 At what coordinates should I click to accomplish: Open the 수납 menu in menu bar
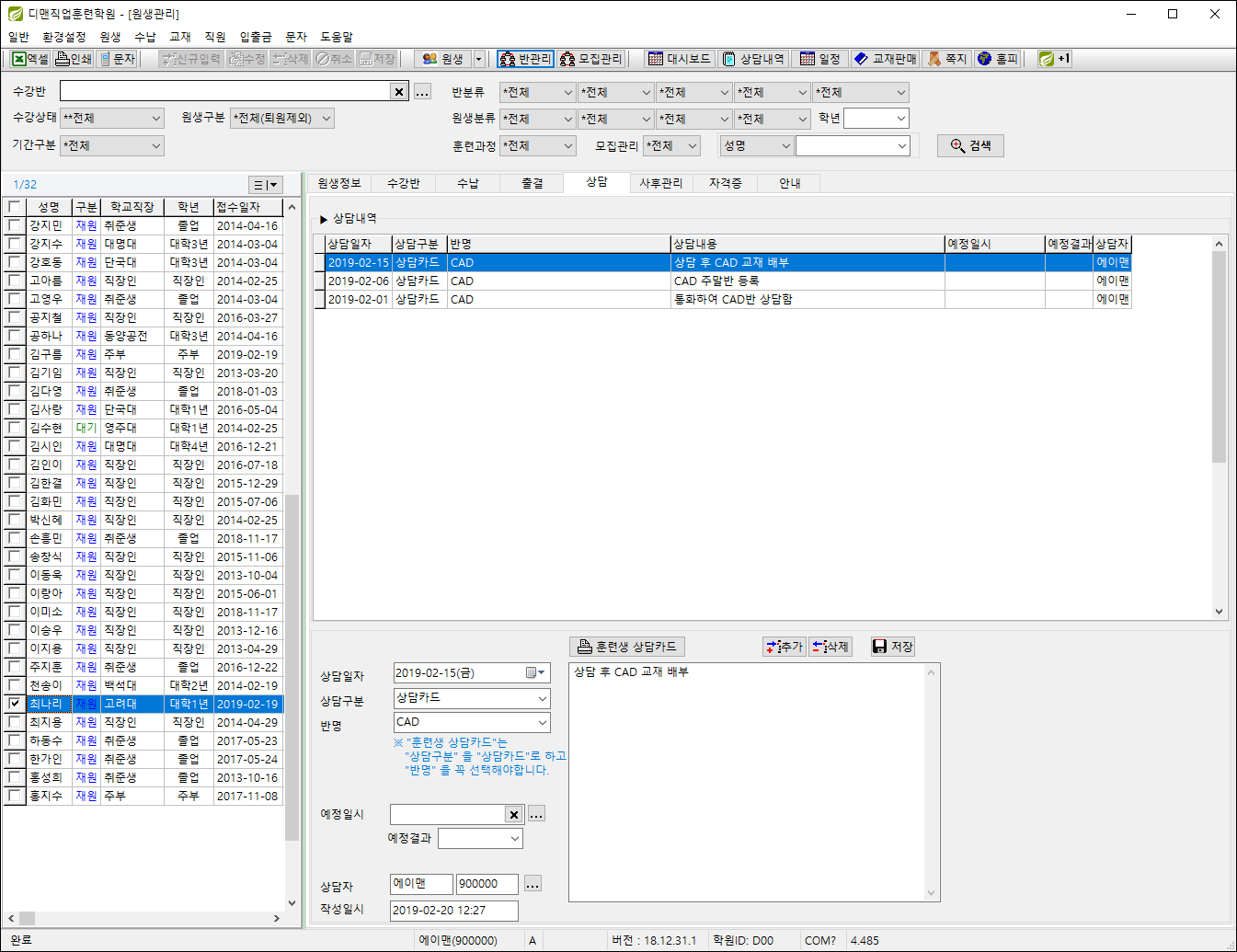pos(145,37)
